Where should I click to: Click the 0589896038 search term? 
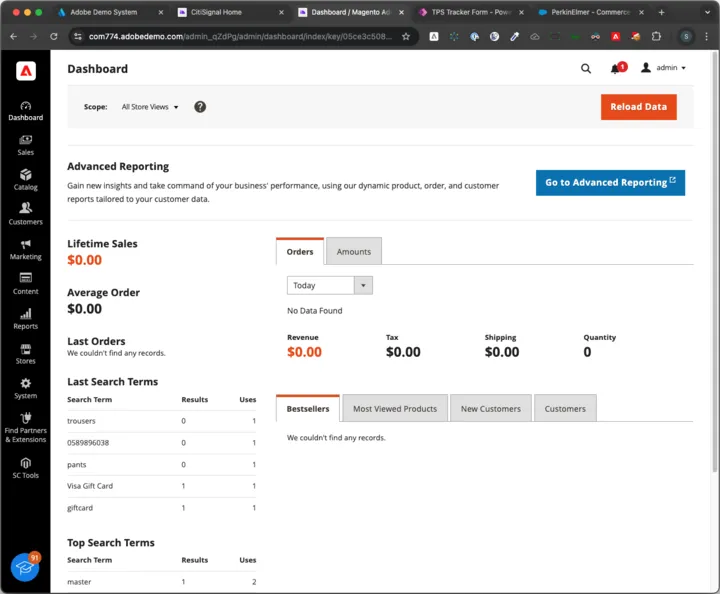tap(88, 443)
